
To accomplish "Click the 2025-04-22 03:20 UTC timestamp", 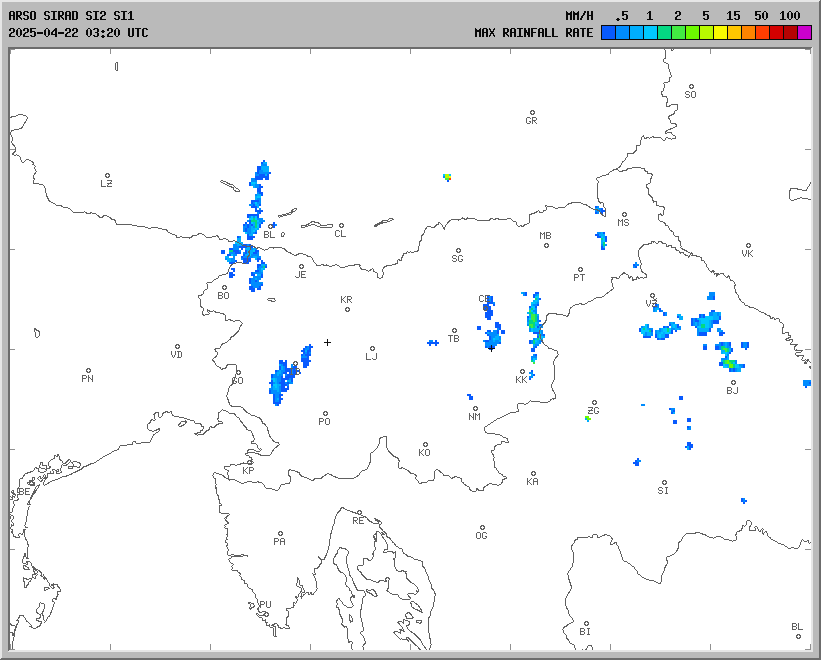I will tap(78, 33).
